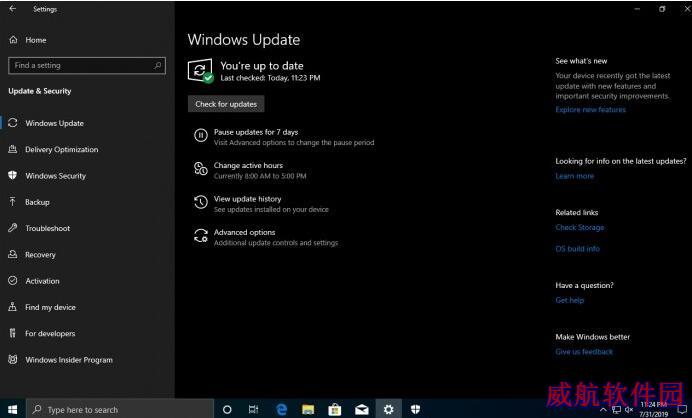The height and width of the screenshot is (418, 692).
Task: Open Action Center notifications icon
Action: coord(681,410)
